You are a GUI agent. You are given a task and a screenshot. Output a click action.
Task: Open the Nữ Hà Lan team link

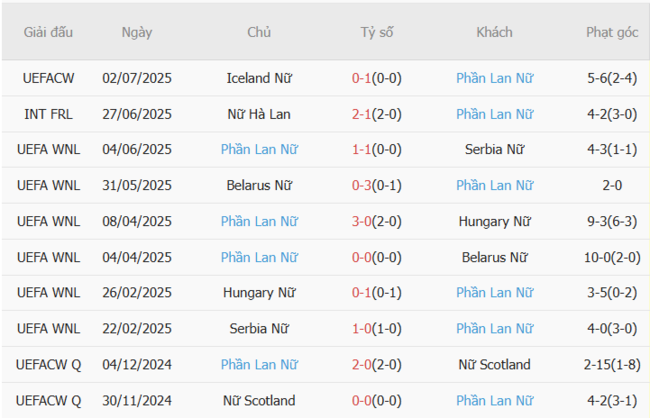(x=259, y=113)
